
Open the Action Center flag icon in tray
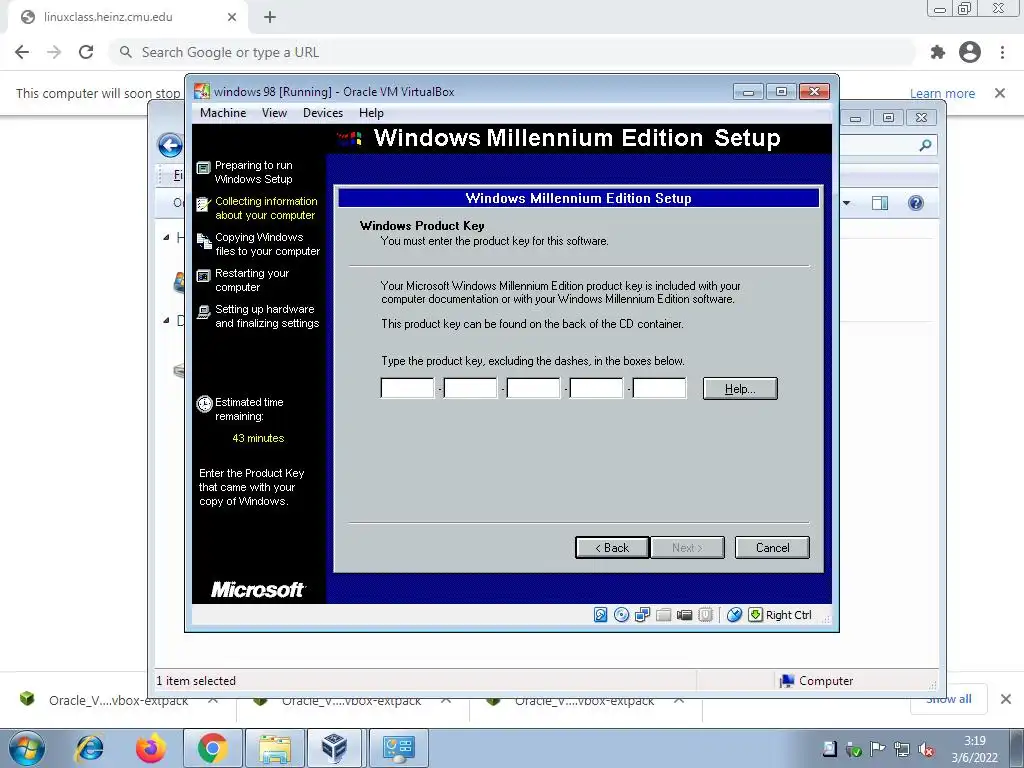(877, 750)
